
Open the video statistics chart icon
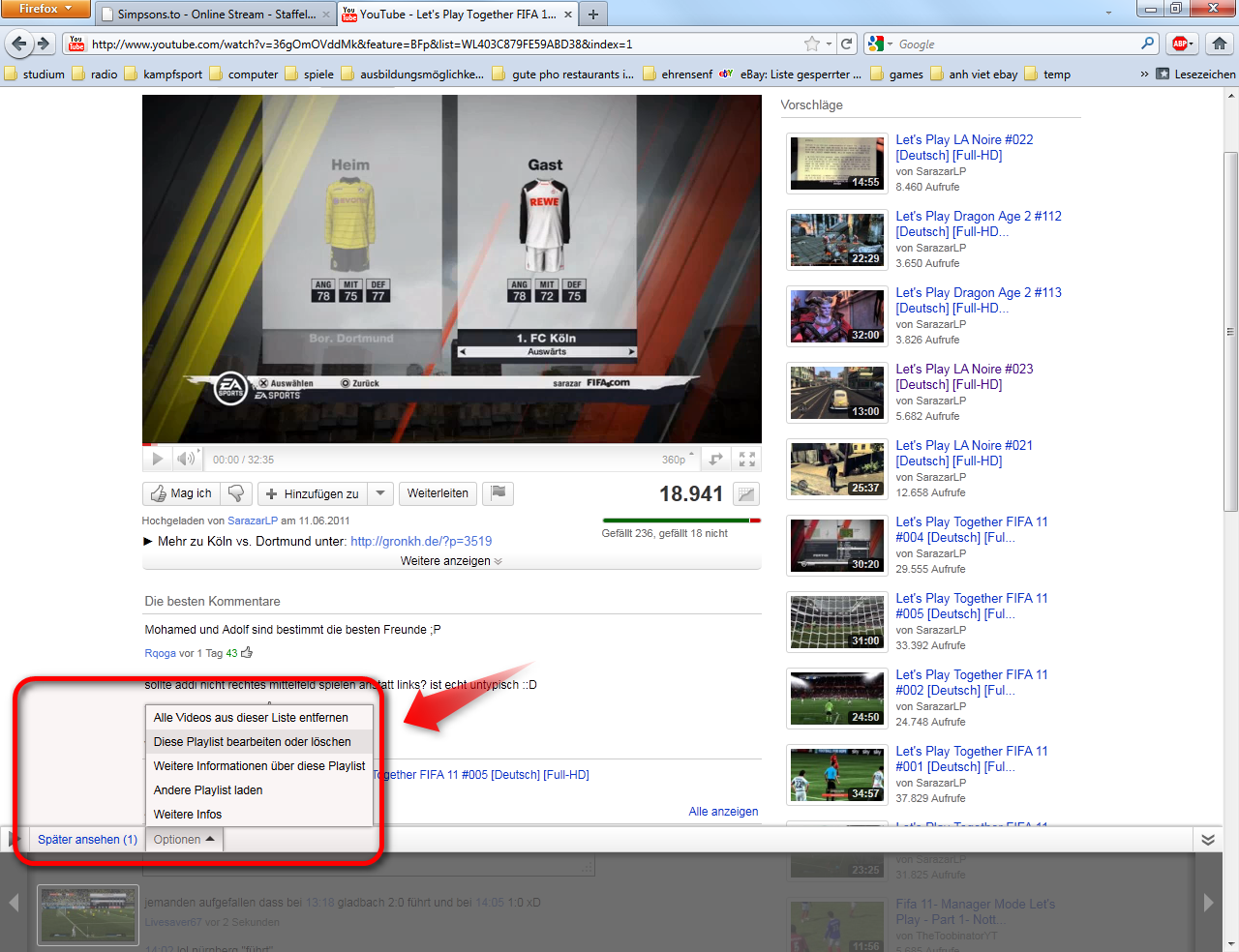744,493
